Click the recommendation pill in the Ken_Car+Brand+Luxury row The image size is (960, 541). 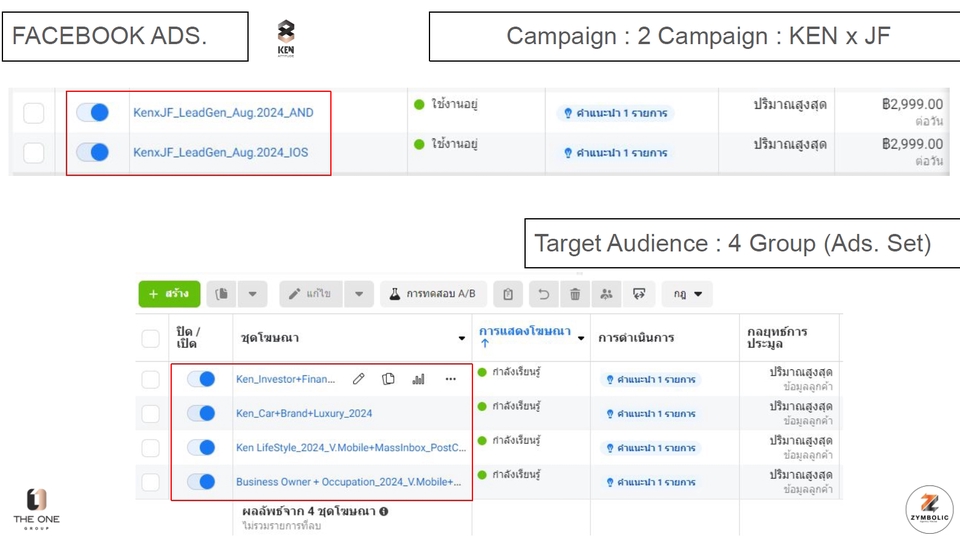650,414
